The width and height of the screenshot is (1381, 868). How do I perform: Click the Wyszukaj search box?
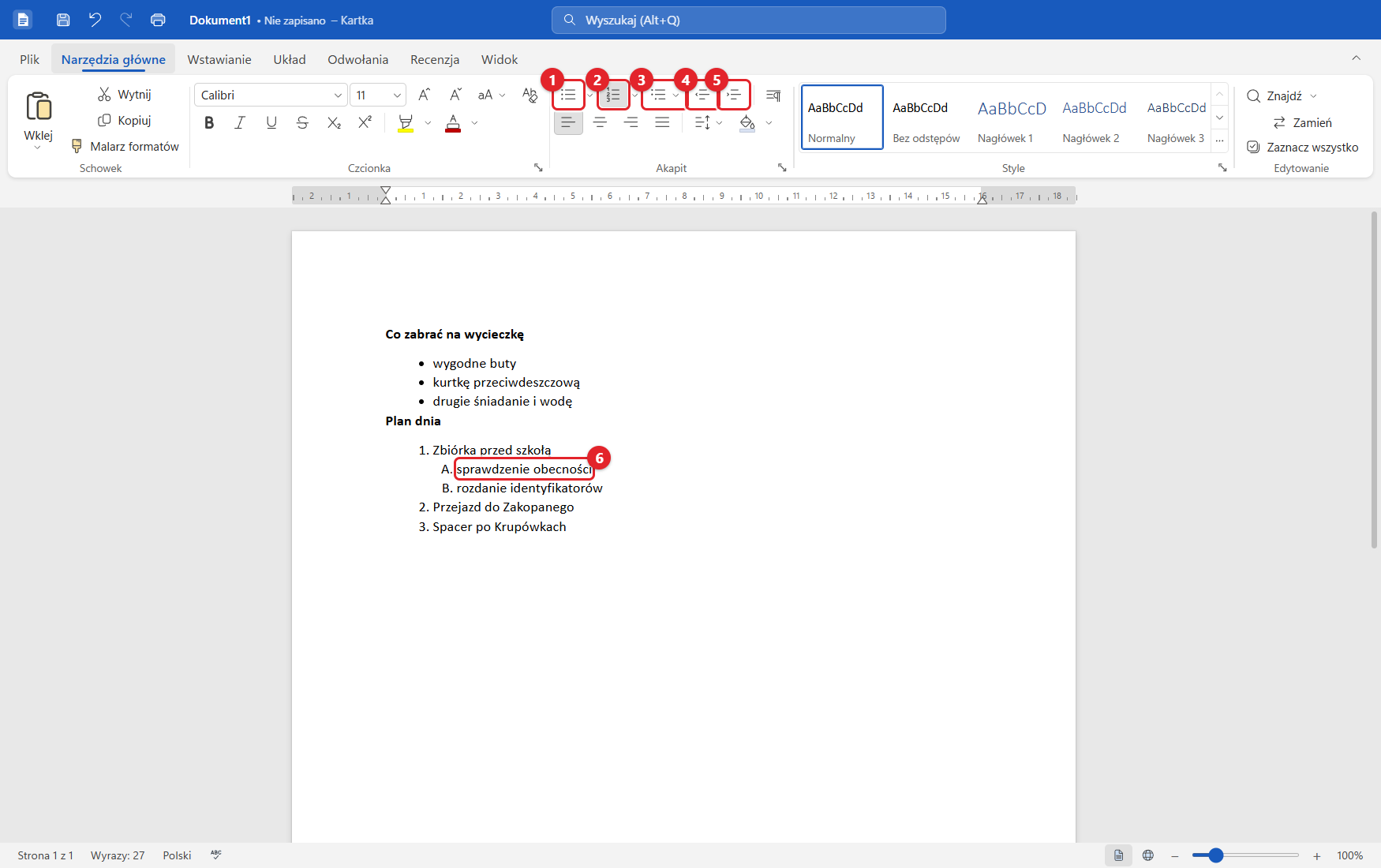click(748, 20)
